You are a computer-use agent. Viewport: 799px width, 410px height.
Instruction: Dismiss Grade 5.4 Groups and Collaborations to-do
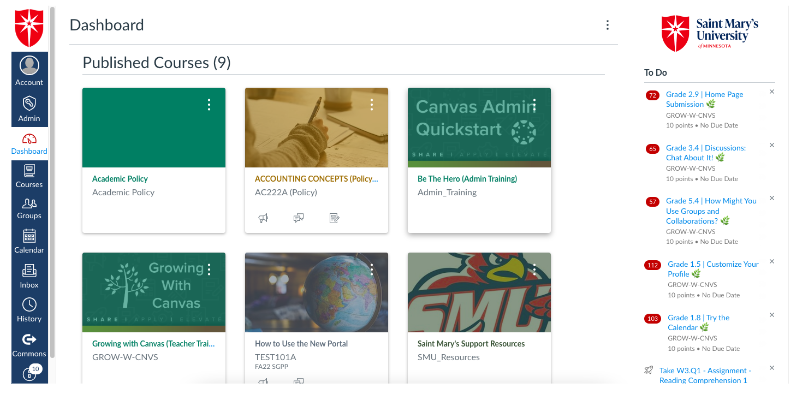pos(771,198)
